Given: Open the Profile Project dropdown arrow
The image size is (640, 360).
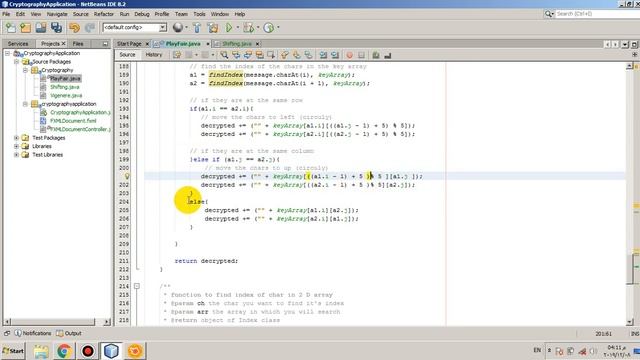Looking at the screenshot, I should [278, 28].
